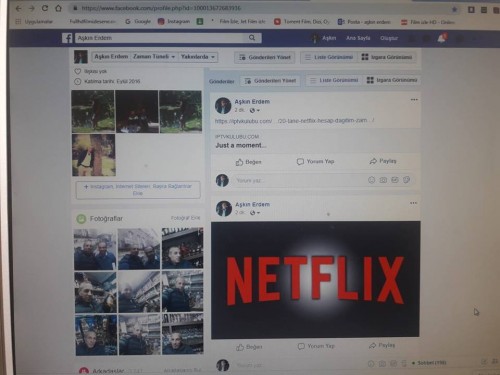Viewport: 500px width, 375px height.
Task: Open the Uygulamalar apps shortcut
Action: click(x=34, y=21)
